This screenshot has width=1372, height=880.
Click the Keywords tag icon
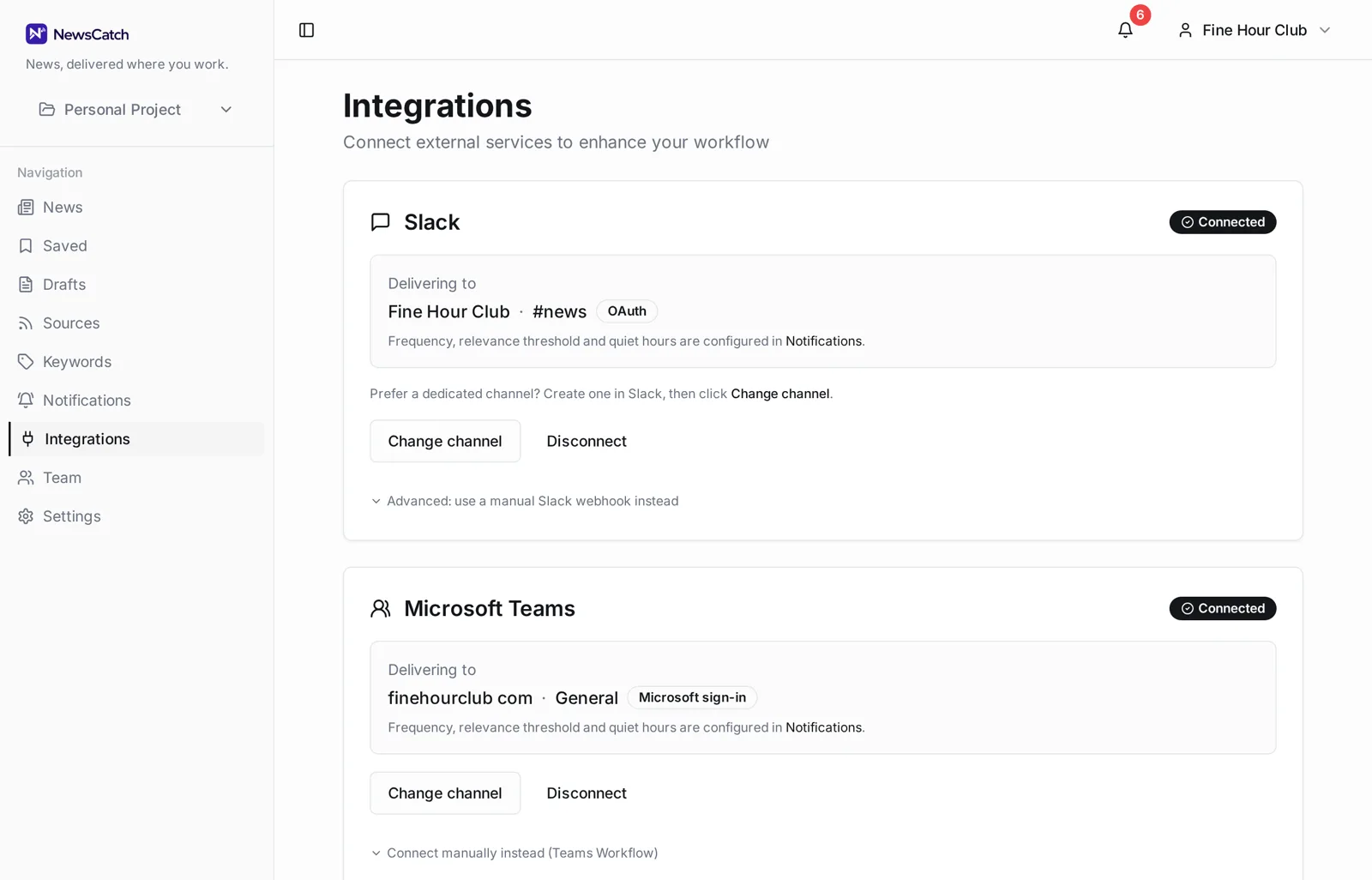tap(26, 362)
